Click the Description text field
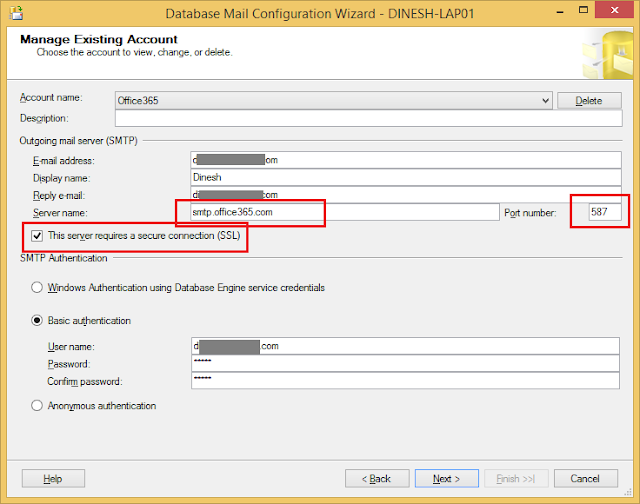 tap(369, 118)
